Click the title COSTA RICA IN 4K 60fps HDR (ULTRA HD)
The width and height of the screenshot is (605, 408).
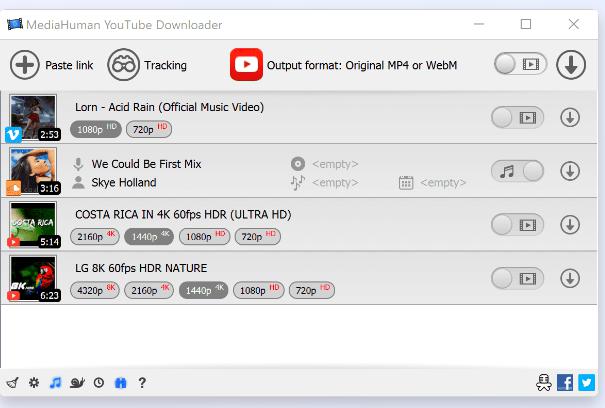(x=183, y=215)
